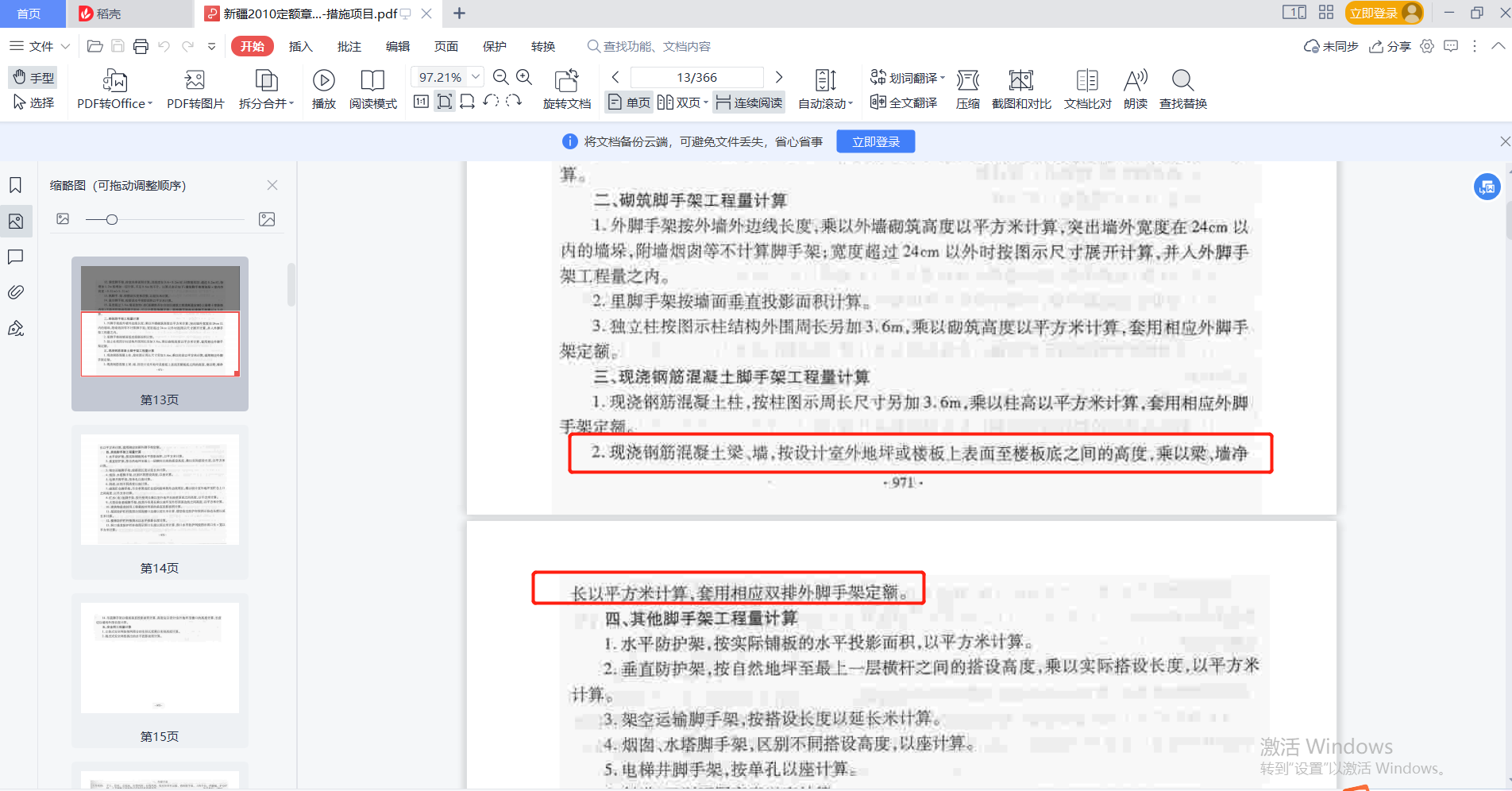The height and width of the screenshot is (791, 1512).
Task: Rotate the page counterclockwise
Action: coord(491,102)
